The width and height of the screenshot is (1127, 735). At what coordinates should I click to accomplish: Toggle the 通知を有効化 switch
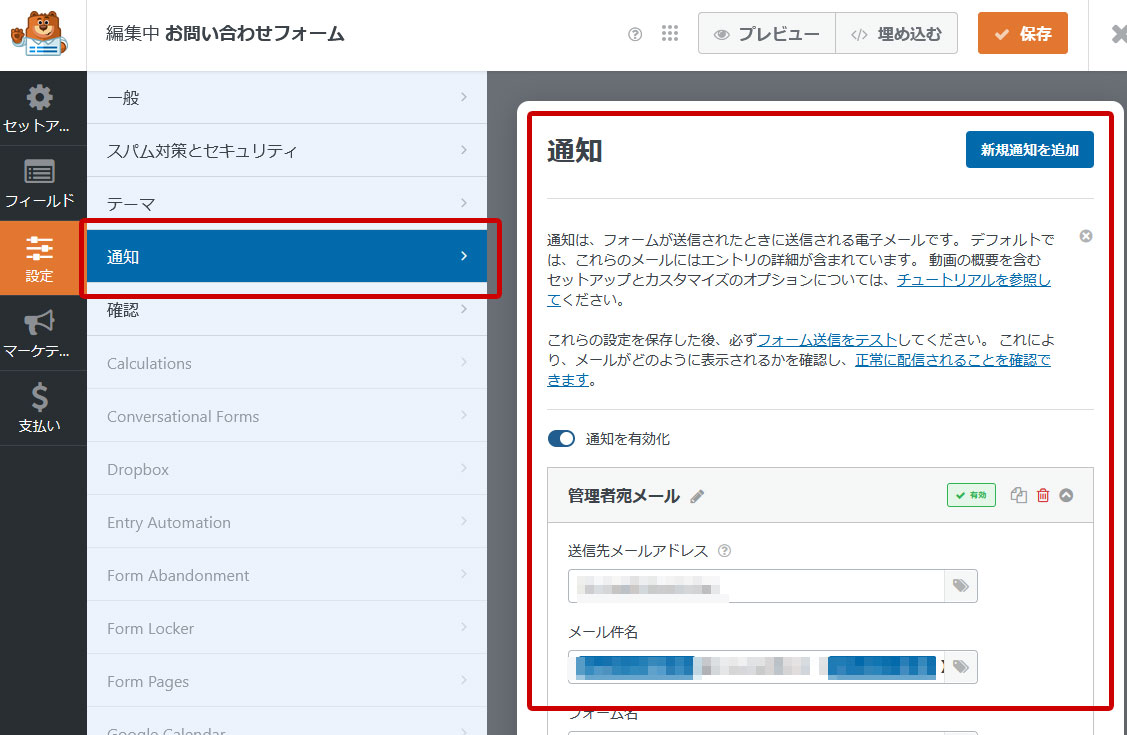tap(562, 439)
